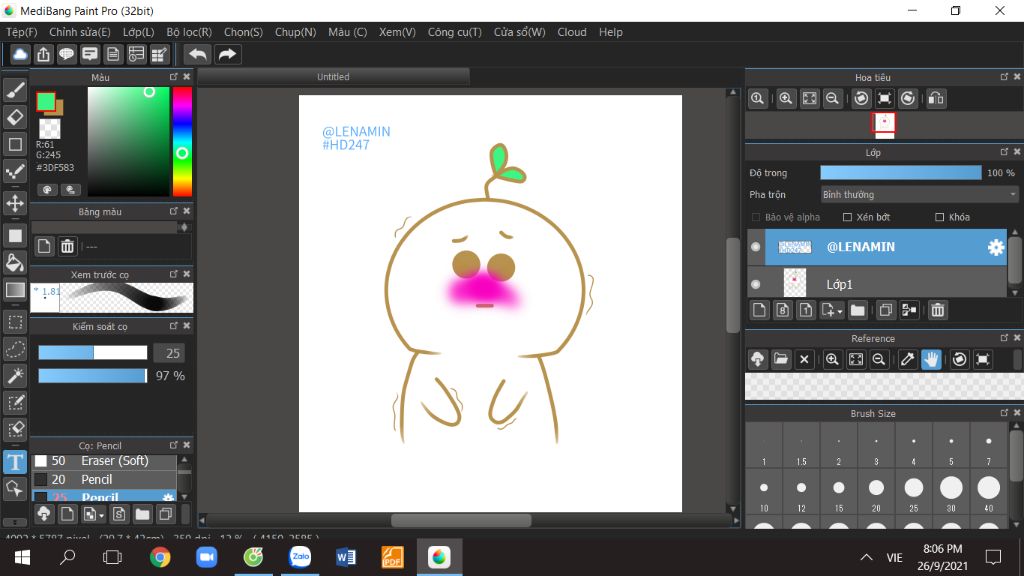This screenshot has height=576, width=1024.
Task: Select the Magic Wand tool
Action: (15, 376)
